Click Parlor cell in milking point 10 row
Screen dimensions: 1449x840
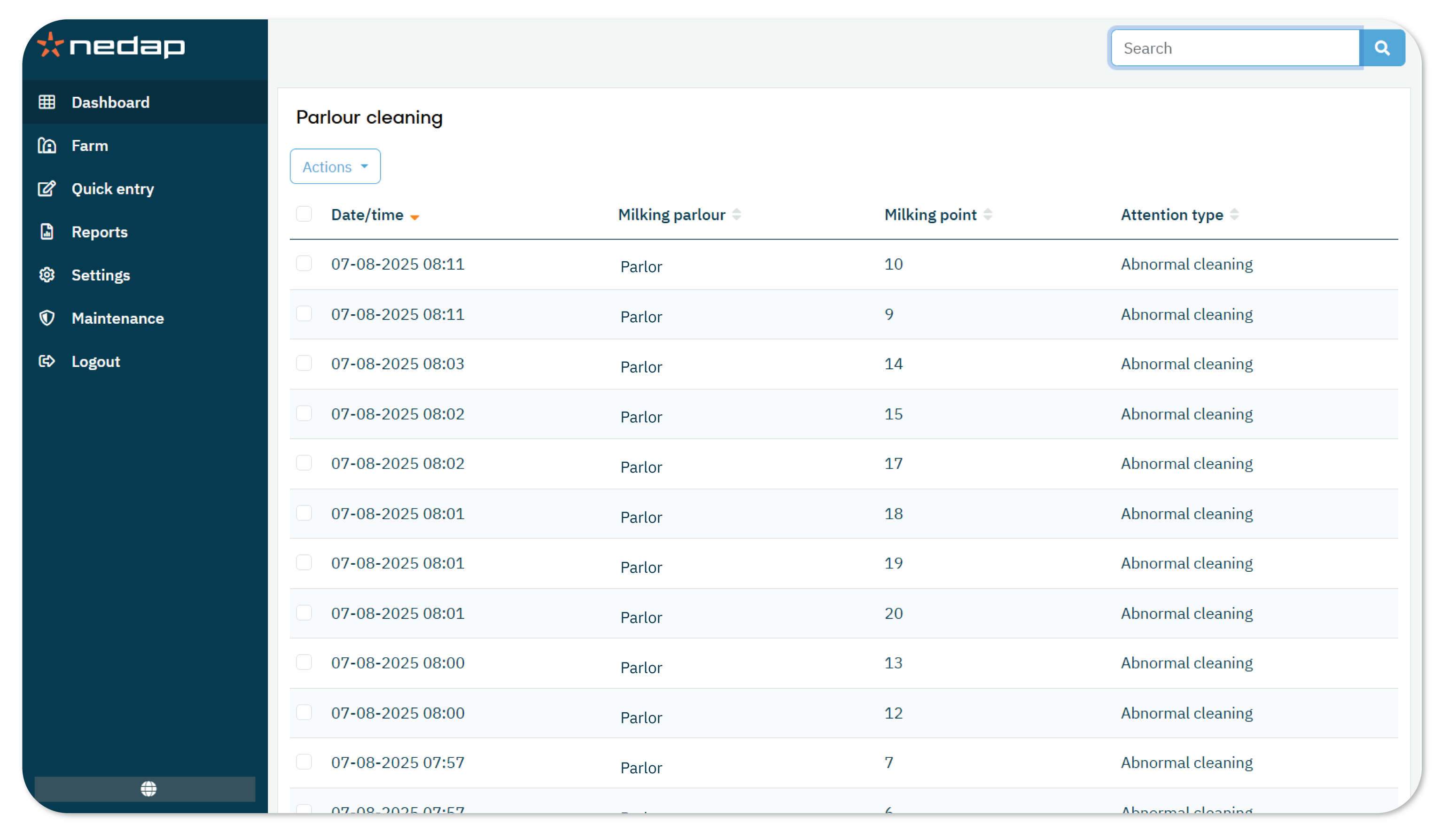coord(641,267)
